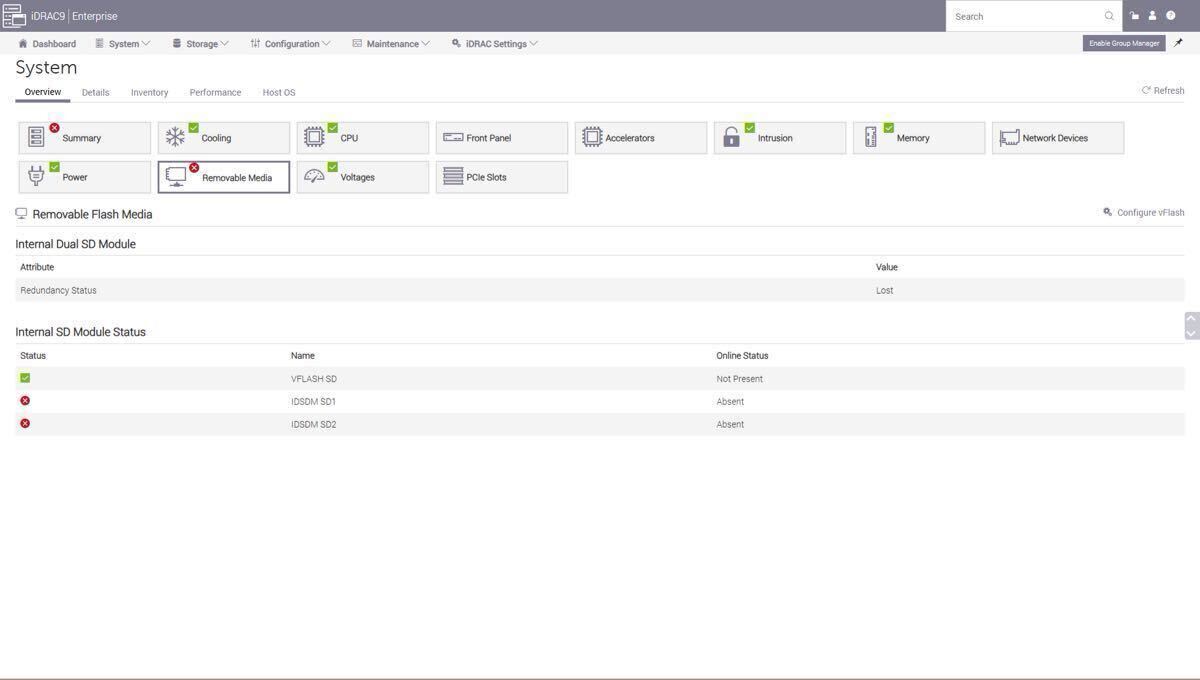Switch to the Overview tab
This screenshot has width=1200, height=680.
coord(43,92)
